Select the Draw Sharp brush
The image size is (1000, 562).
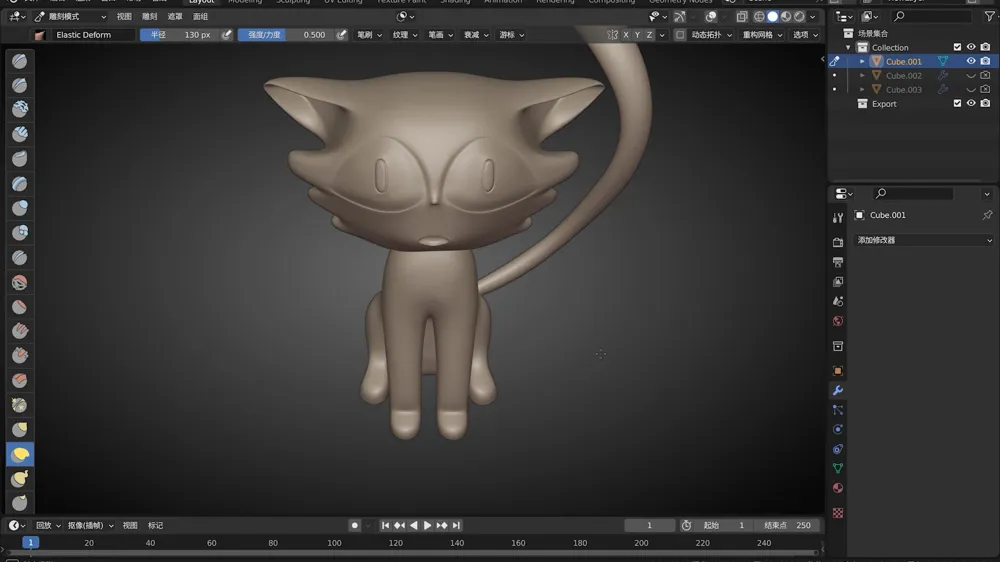[20, 85]
